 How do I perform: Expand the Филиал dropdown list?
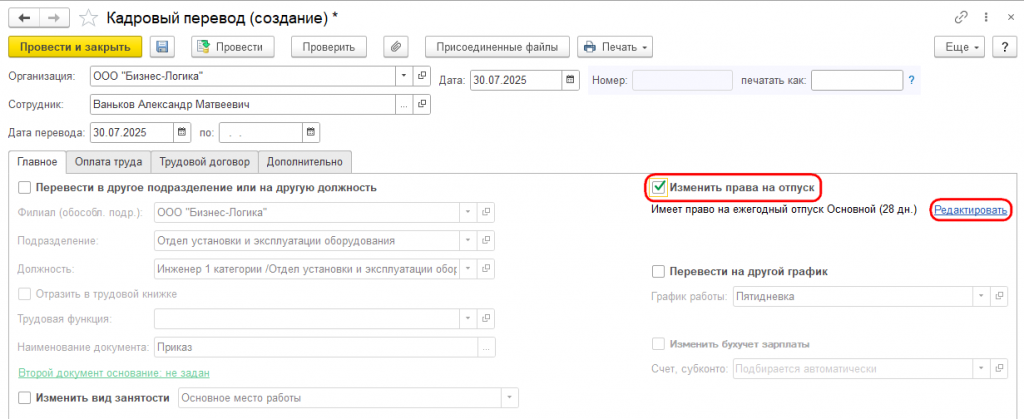point(468,212)
